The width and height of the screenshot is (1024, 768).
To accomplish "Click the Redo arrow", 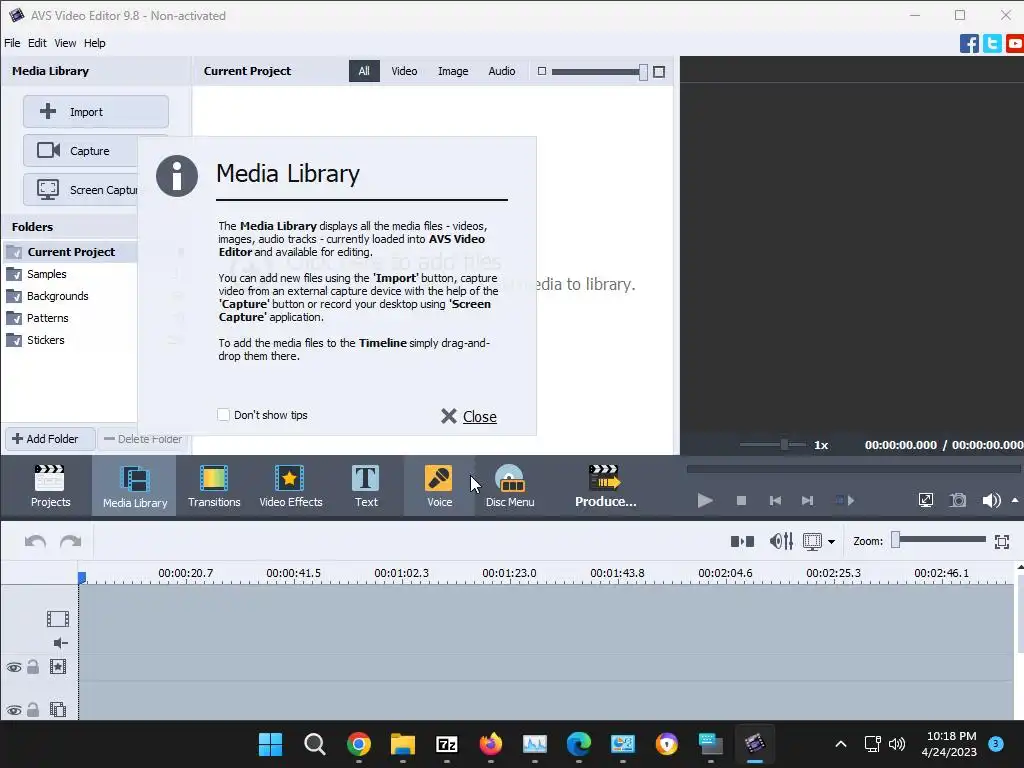I will coord(71,541).
